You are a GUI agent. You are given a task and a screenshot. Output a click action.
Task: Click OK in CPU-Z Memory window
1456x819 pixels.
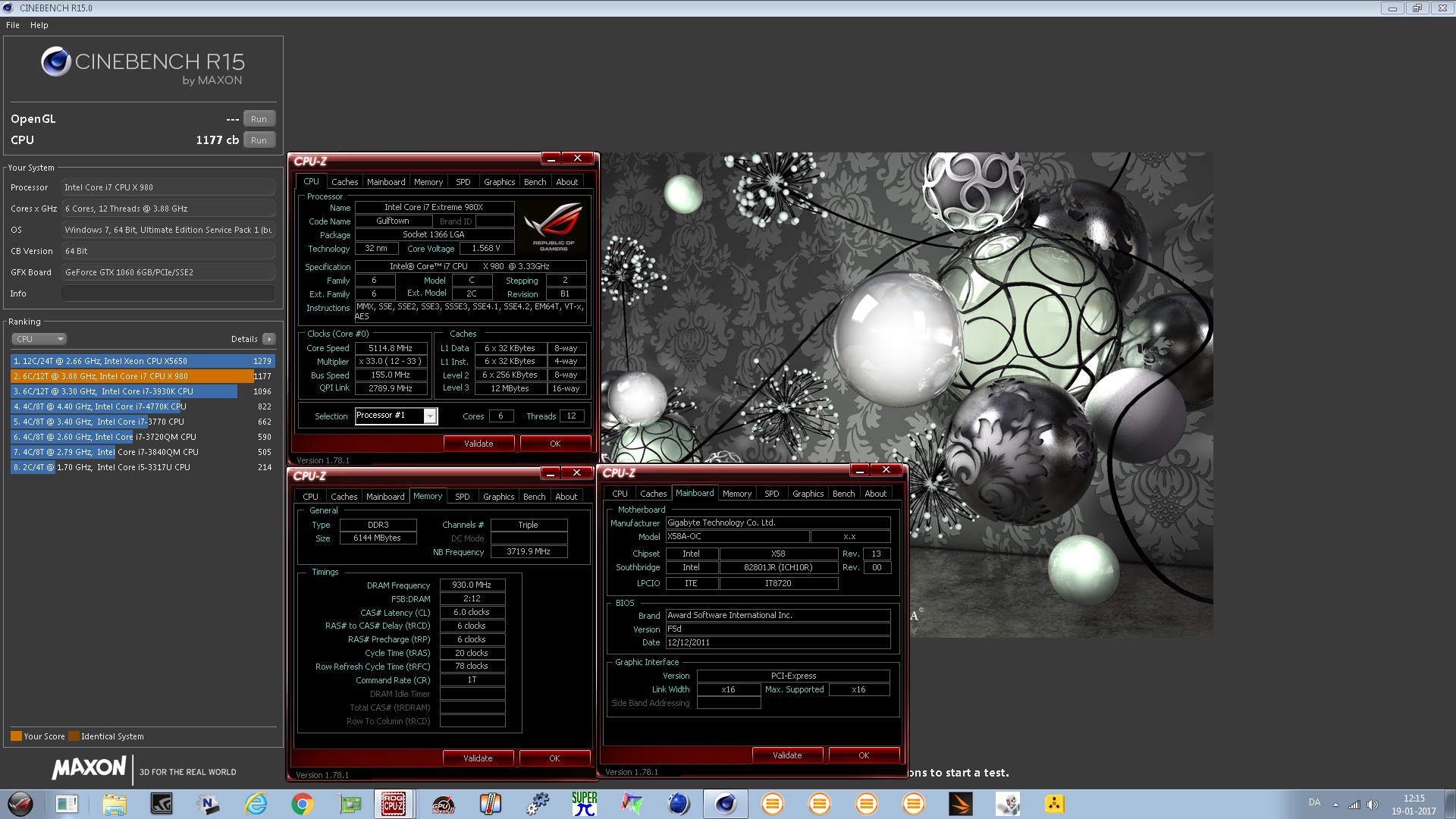pyautogui.click(x=554, y=758)
